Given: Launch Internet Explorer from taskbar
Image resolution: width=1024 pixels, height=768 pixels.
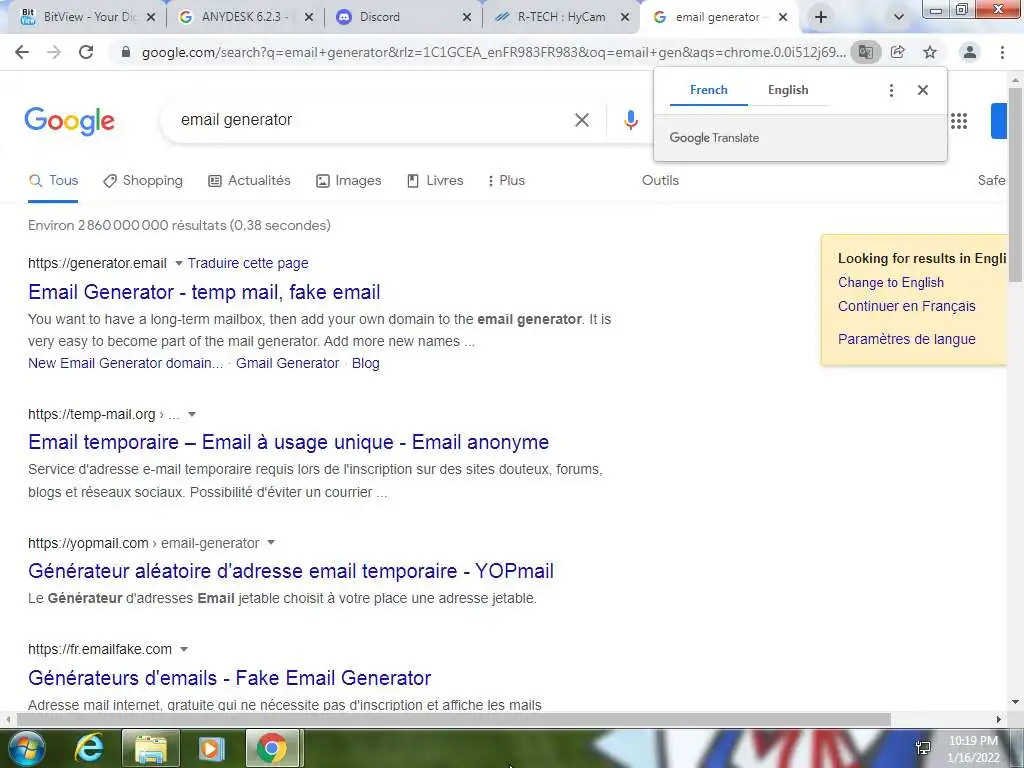Looking at the screenshot, I should (89, 748).
